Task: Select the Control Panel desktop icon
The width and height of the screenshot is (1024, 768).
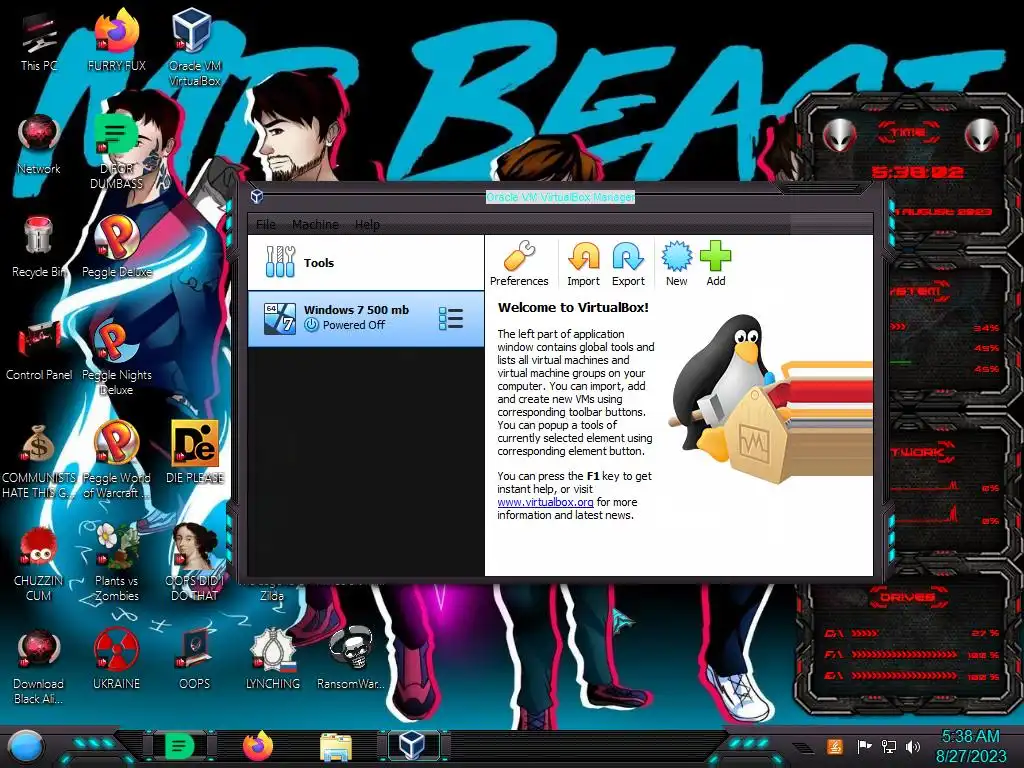Action: click(x=39, y=351)
